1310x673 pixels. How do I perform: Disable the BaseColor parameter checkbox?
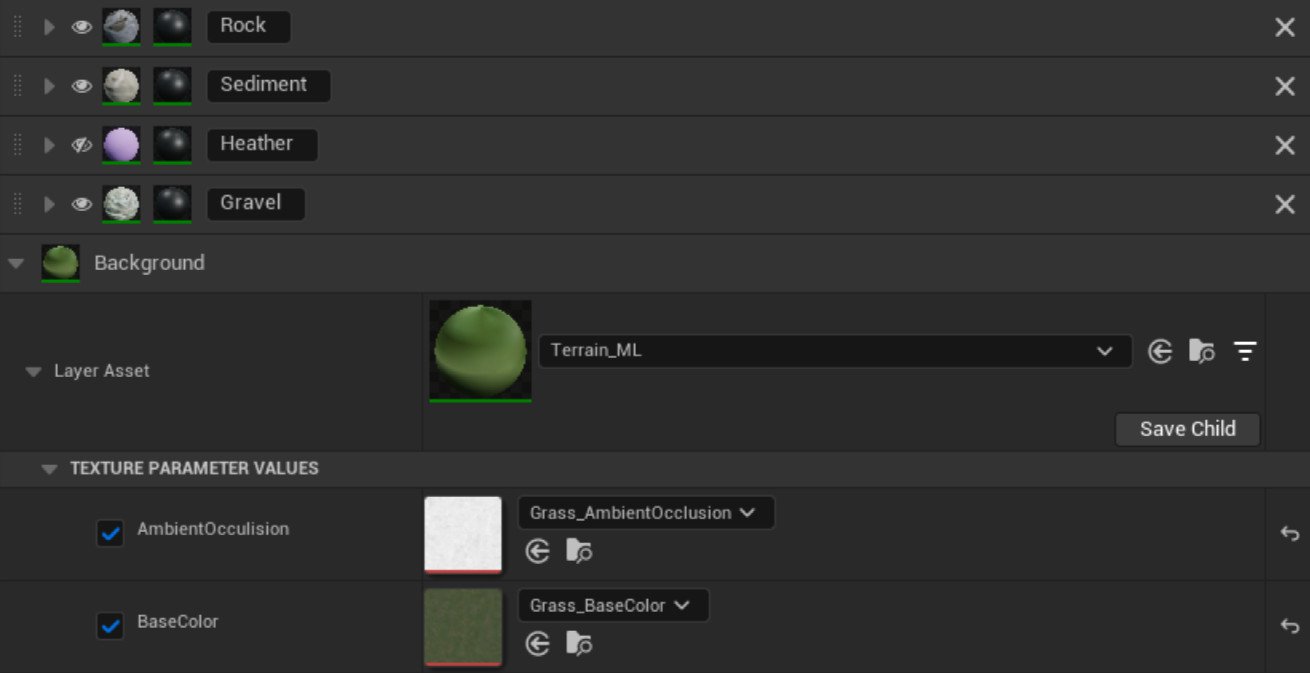tap(110, 626)
